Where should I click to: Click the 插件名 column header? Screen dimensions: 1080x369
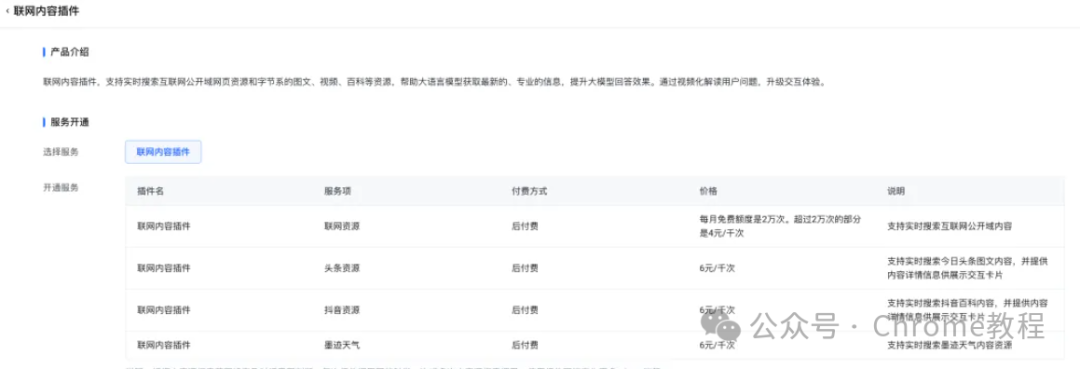(150, 191)
